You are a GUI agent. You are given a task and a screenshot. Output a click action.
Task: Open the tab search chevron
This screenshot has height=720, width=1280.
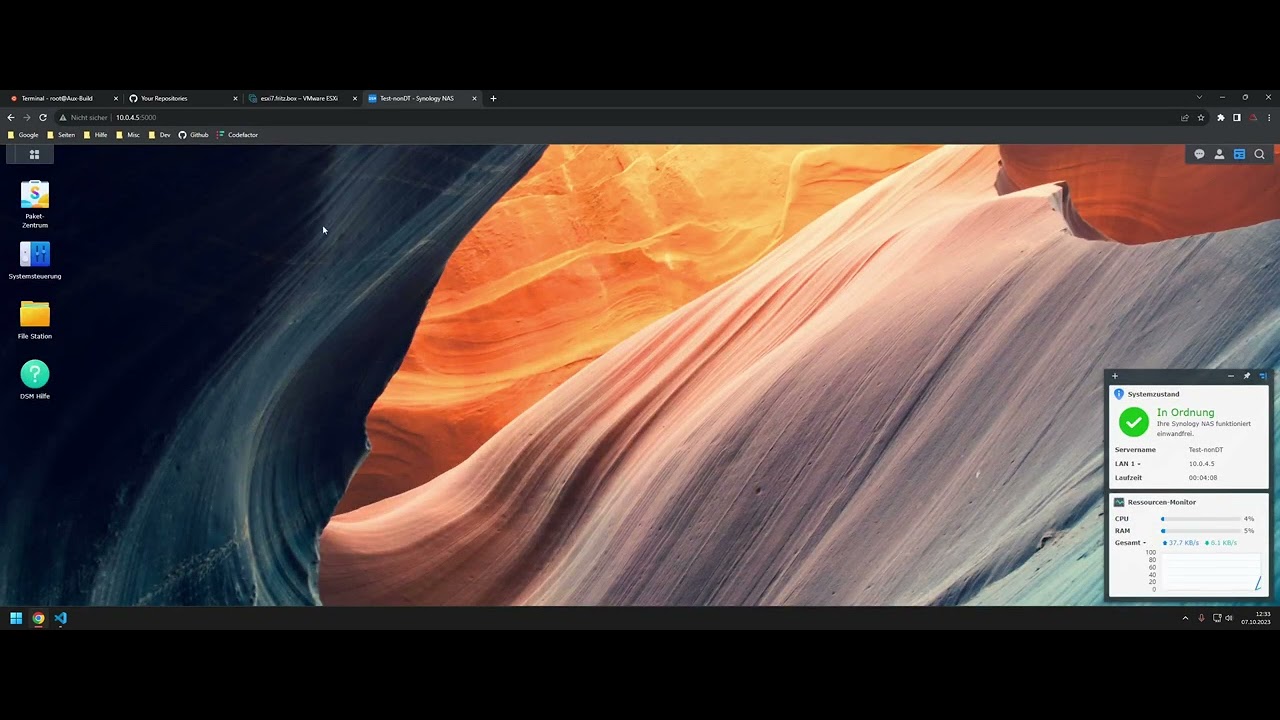coord(1199,97)
